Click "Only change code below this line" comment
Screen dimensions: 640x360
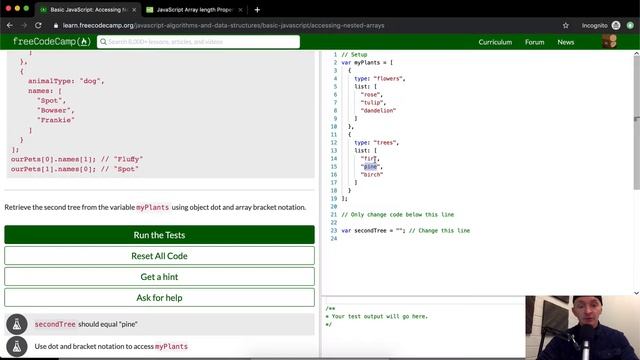(x=398, y=215)
